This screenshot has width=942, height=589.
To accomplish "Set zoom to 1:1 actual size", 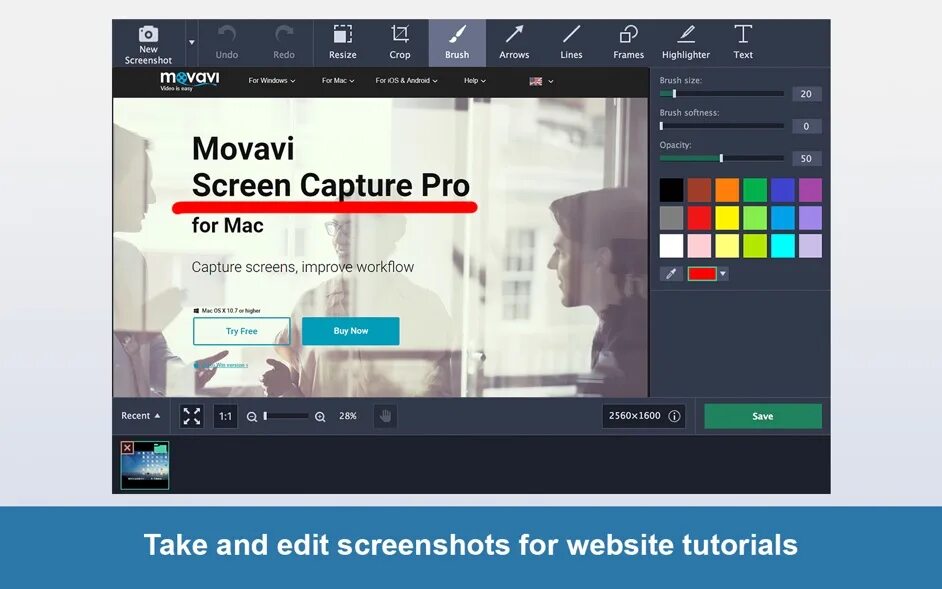I will point(225,416).
